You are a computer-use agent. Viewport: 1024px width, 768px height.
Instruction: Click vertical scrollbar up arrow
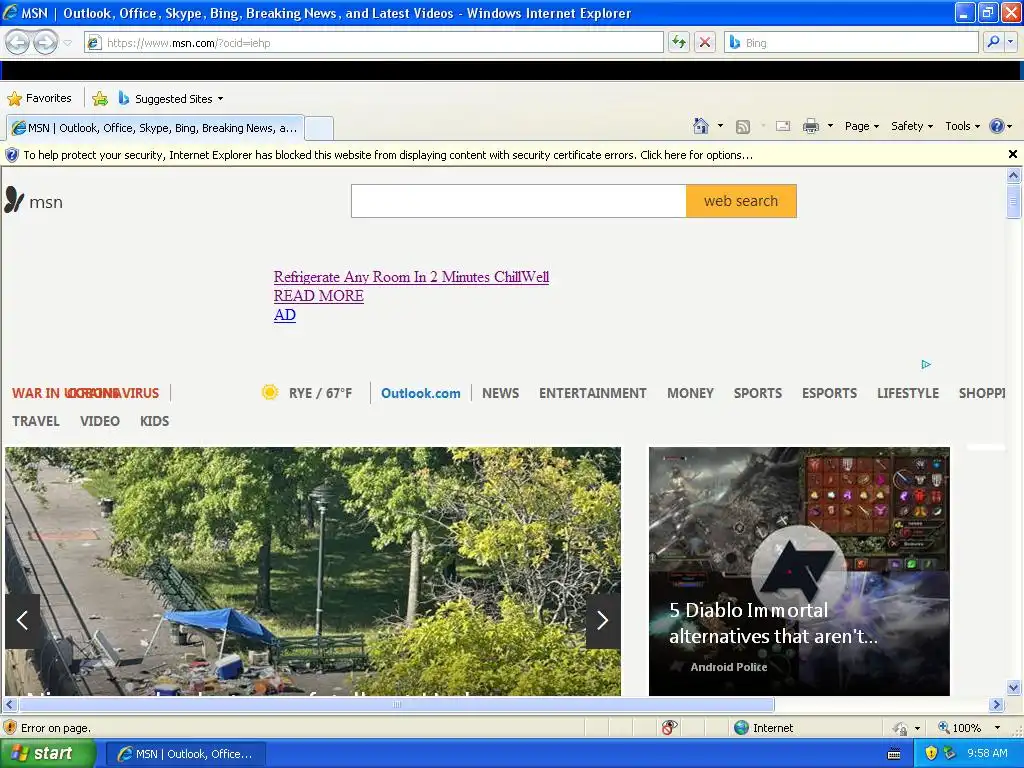pyautogui.click(x=1013, y=175)
